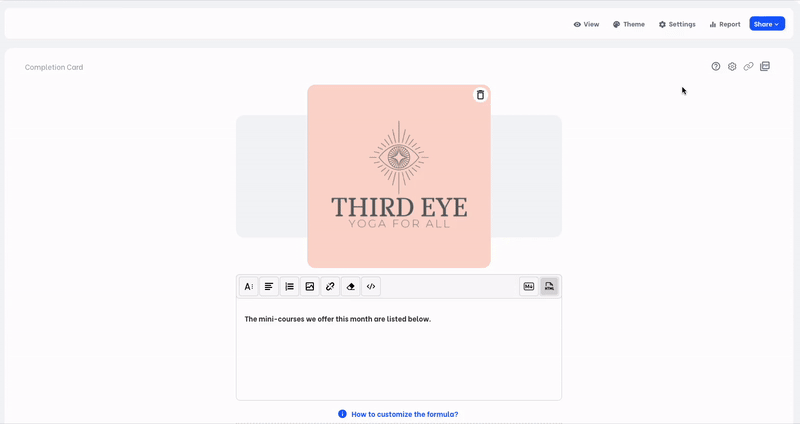
Task: Open the text size formatting tool
Action: (x=248, y=287)
